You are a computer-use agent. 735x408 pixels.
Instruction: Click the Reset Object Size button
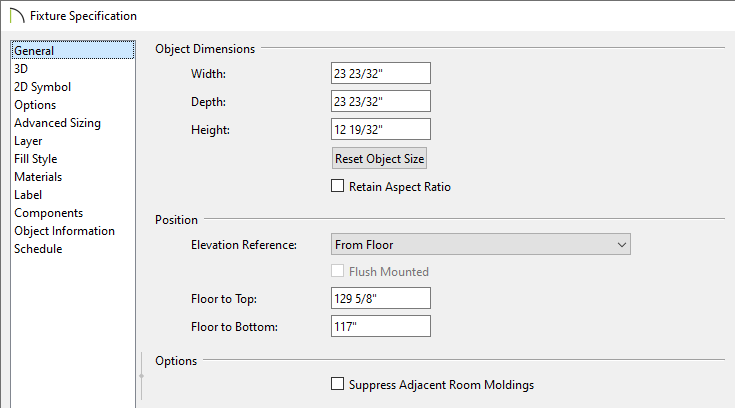click(379, 159)
